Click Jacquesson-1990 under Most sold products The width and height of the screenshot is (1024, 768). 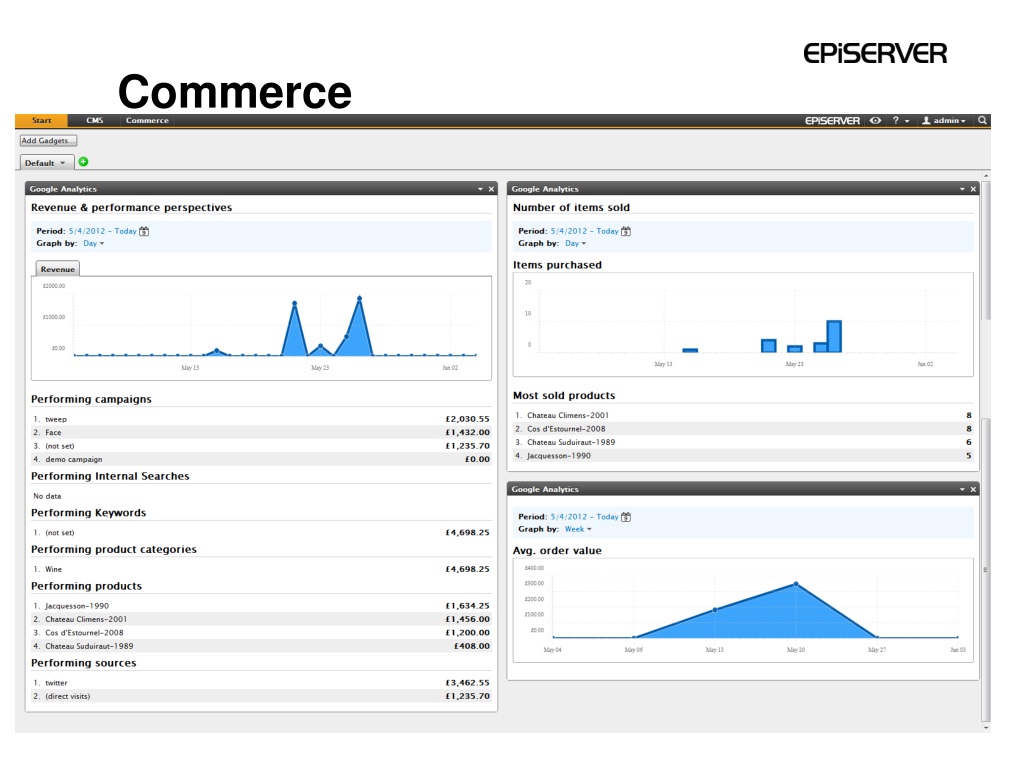pyautogui.click(x=743, y=456)
